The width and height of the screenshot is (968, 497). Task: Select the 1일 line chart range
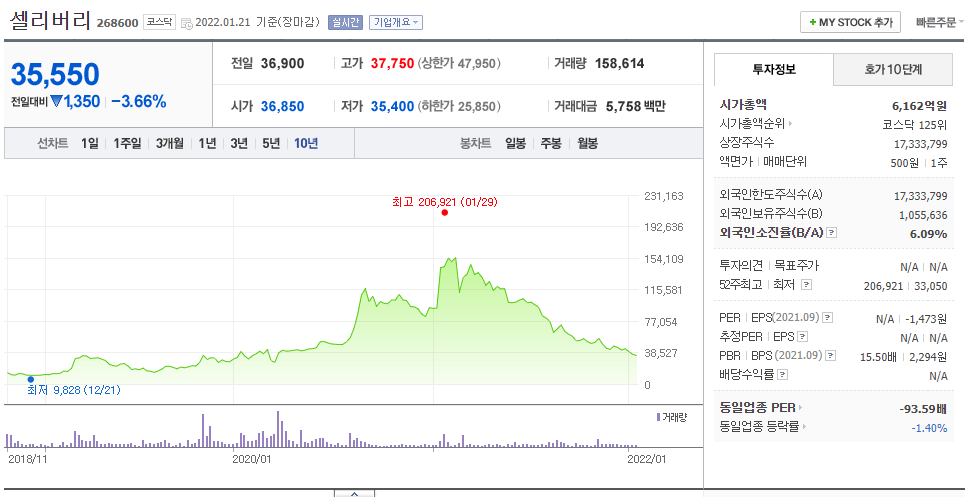(x=90, y=143)
